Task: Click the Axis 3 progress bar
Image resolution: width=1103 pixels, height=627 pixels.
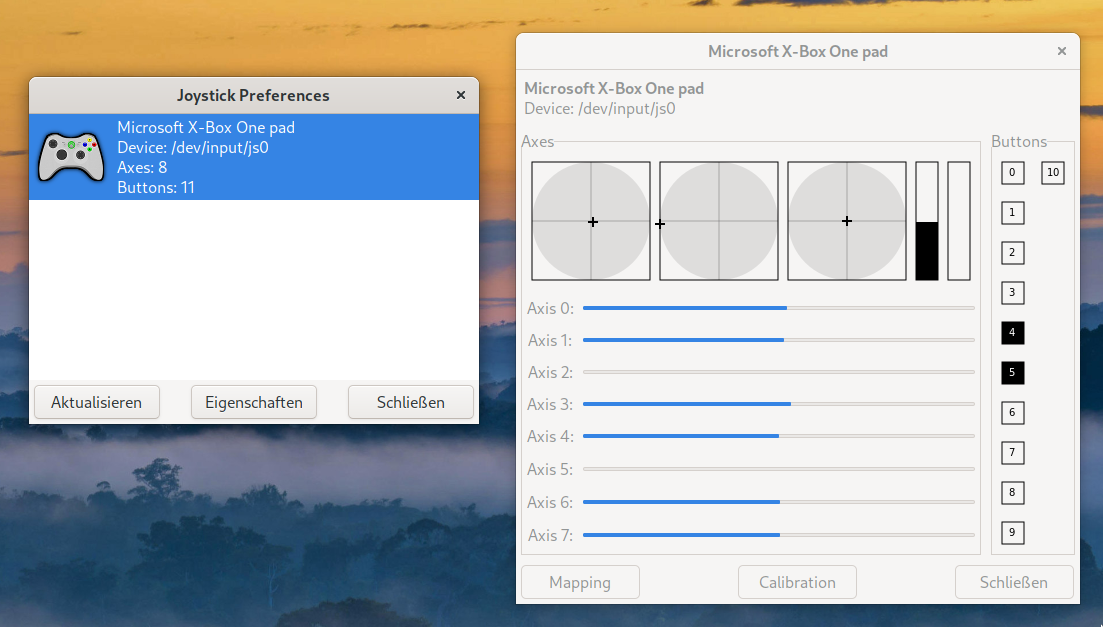Action: (778, 404)
